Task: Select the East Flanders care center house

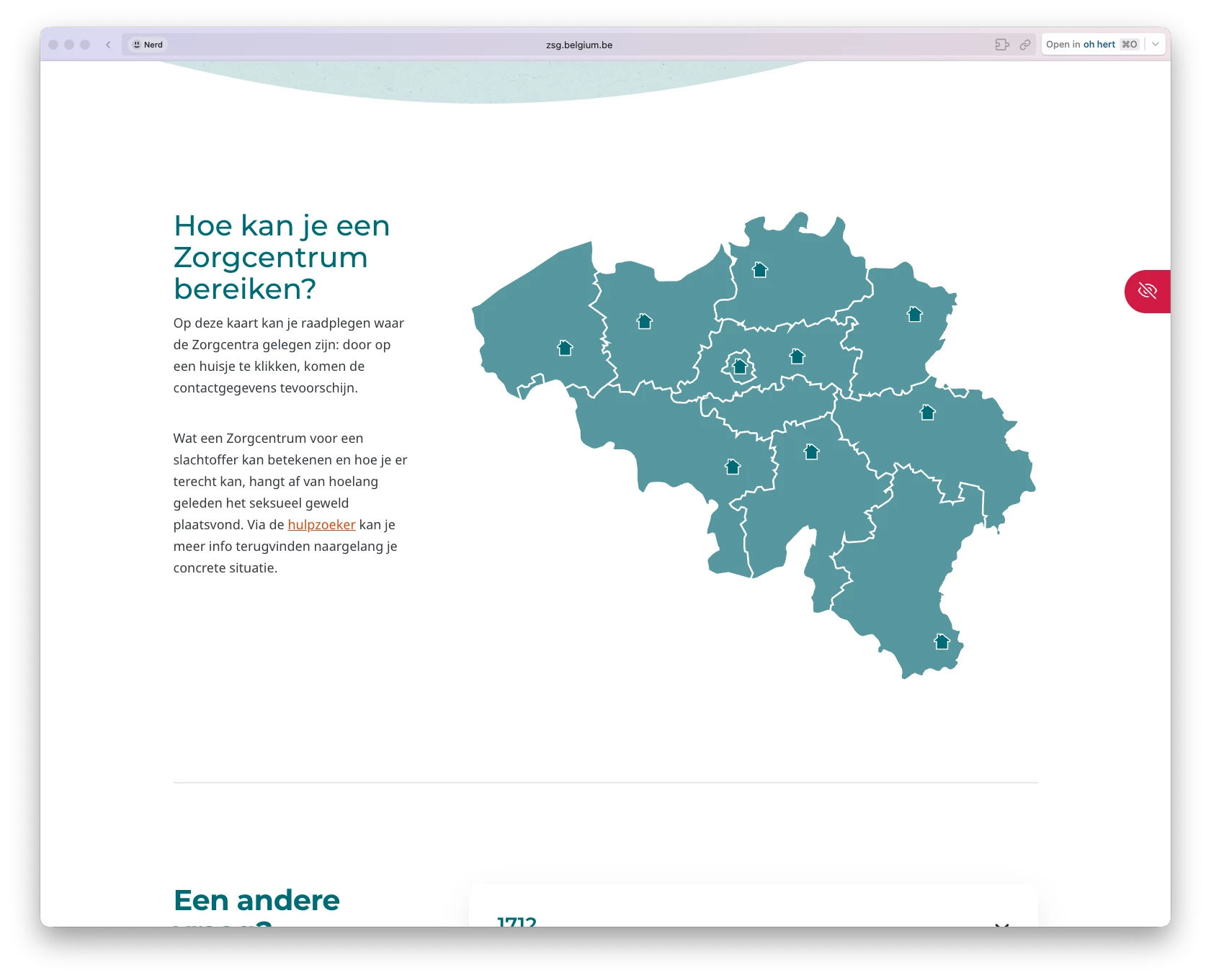Action: pos(645,322)
